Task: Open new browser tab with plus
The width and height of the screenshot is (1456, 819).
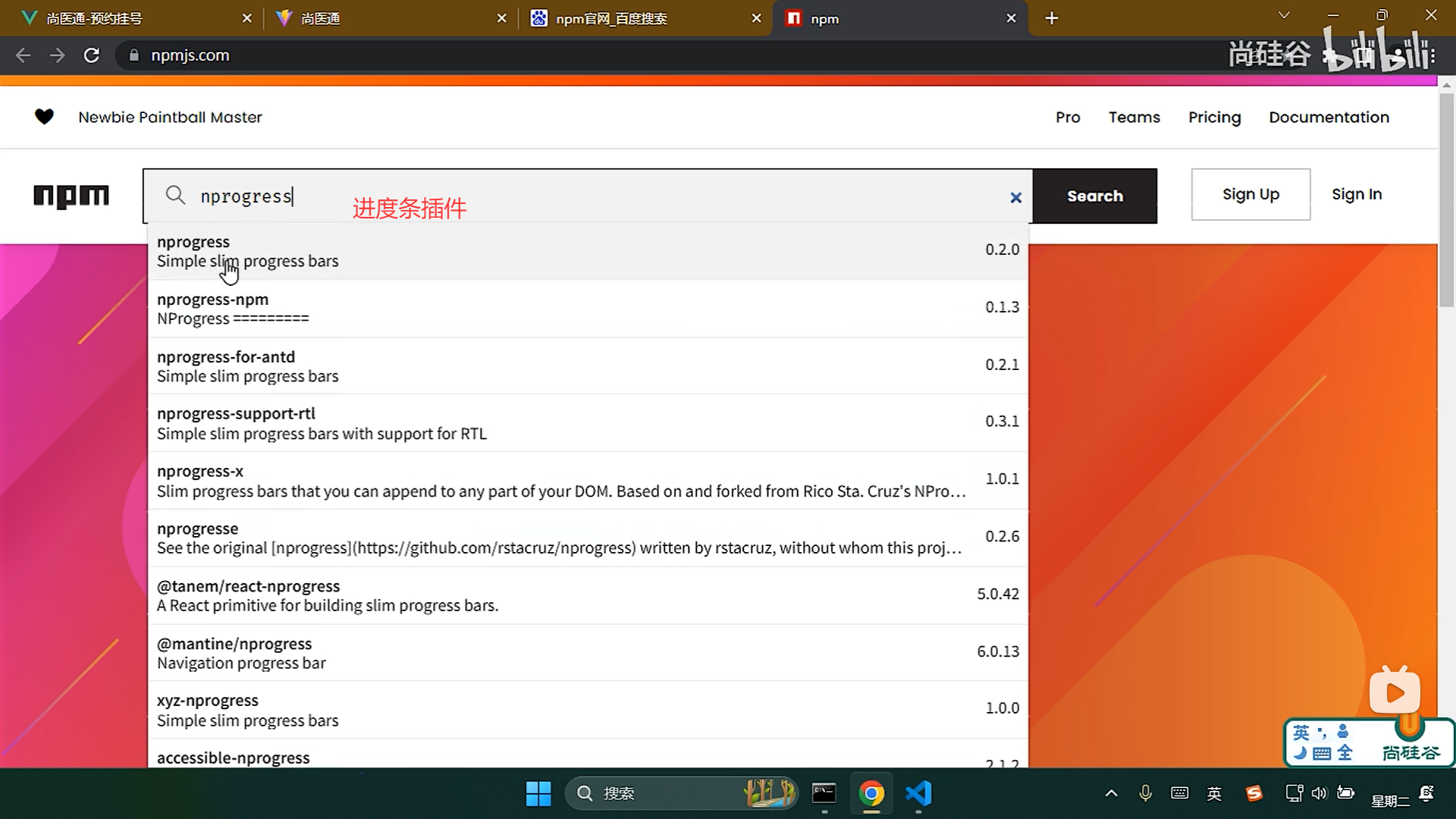Action: [x=1051, y=18]
